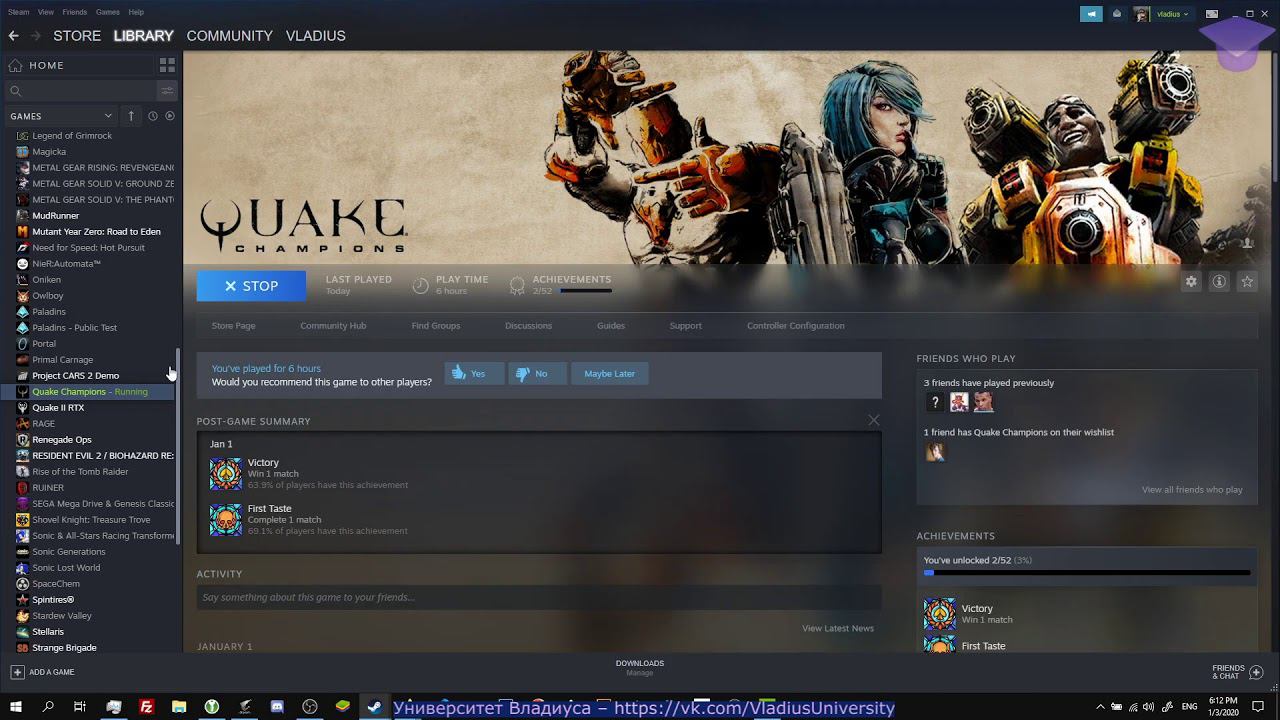Click View Latest News
Screen dimensions: 1280x720
(838, 628)
